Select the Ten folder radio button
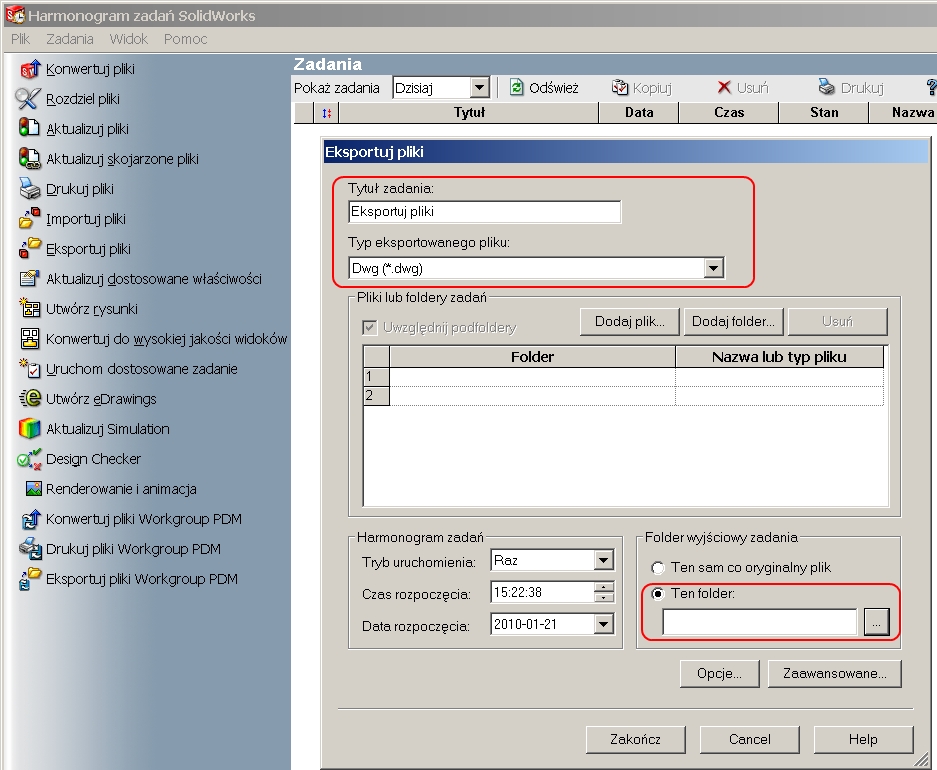This screenshot has width=937, height=770. coord(658,594)
